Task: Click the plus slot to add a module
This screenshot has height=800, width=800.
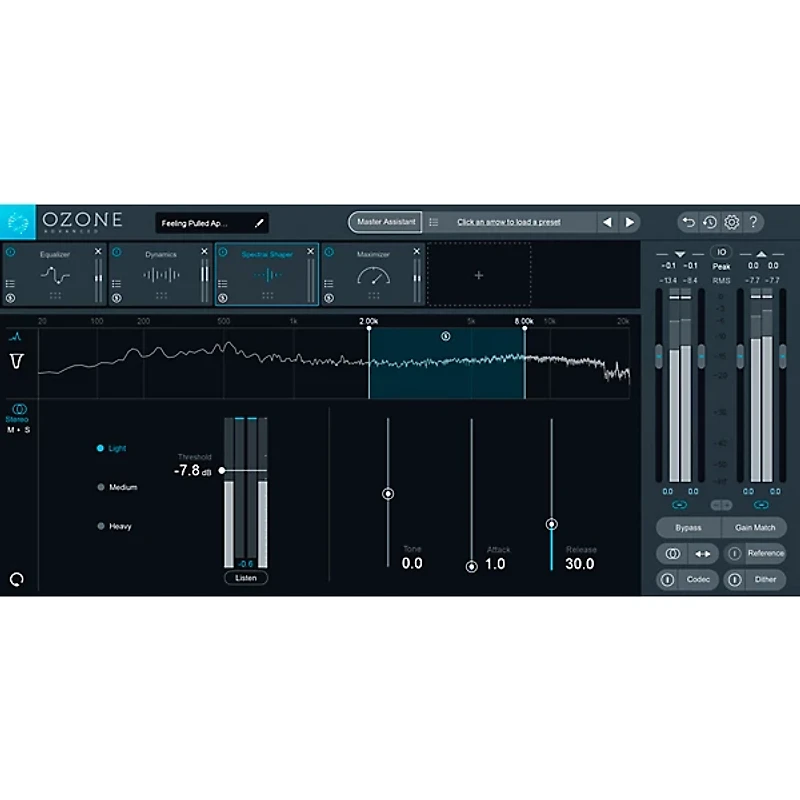Action: pos(479,275)
